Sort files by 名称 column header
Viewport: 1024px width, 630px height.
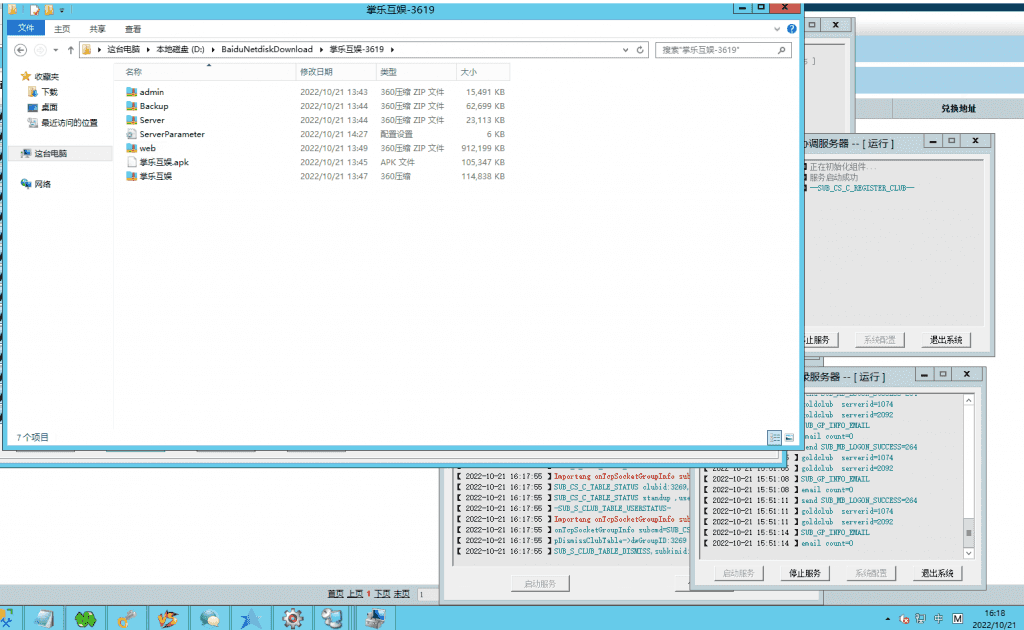tap(205, 72)
